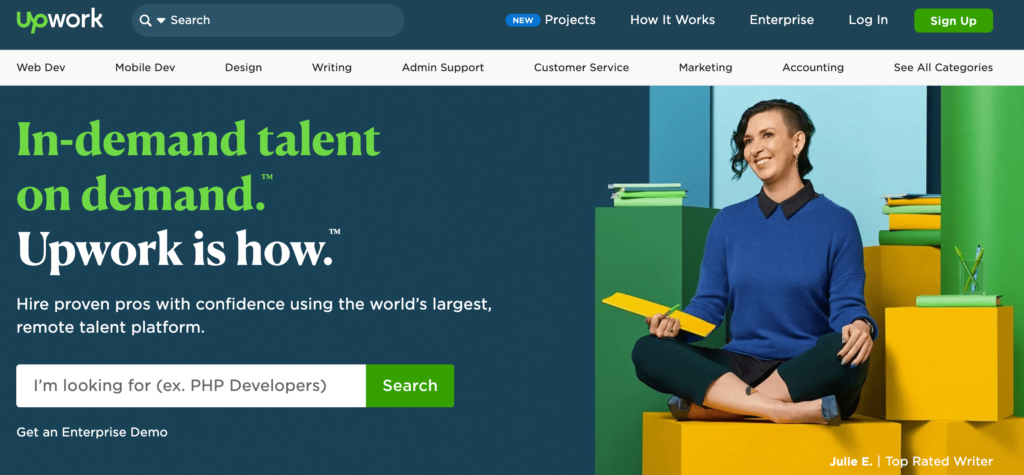Expand See All Categories

tap(943, 67)
